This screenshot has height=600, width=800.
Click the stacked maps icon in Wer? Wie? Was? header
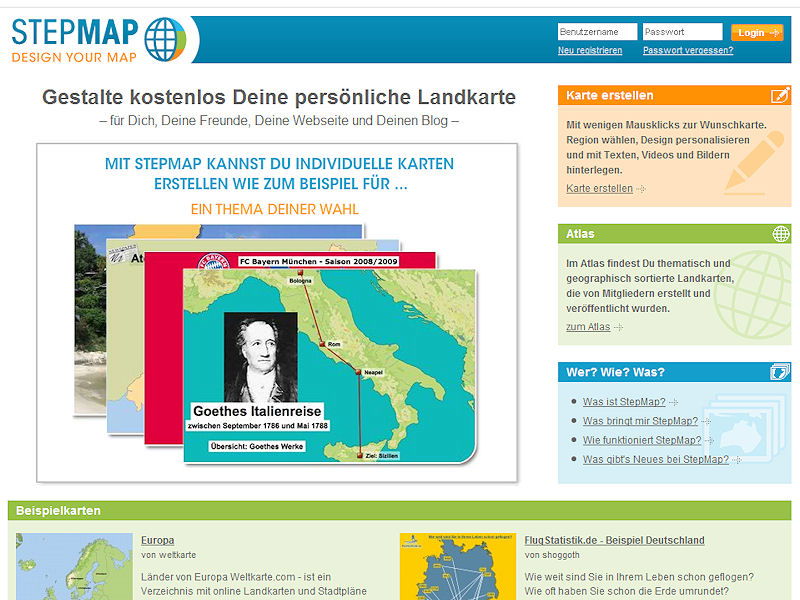[x=780, y=372]
